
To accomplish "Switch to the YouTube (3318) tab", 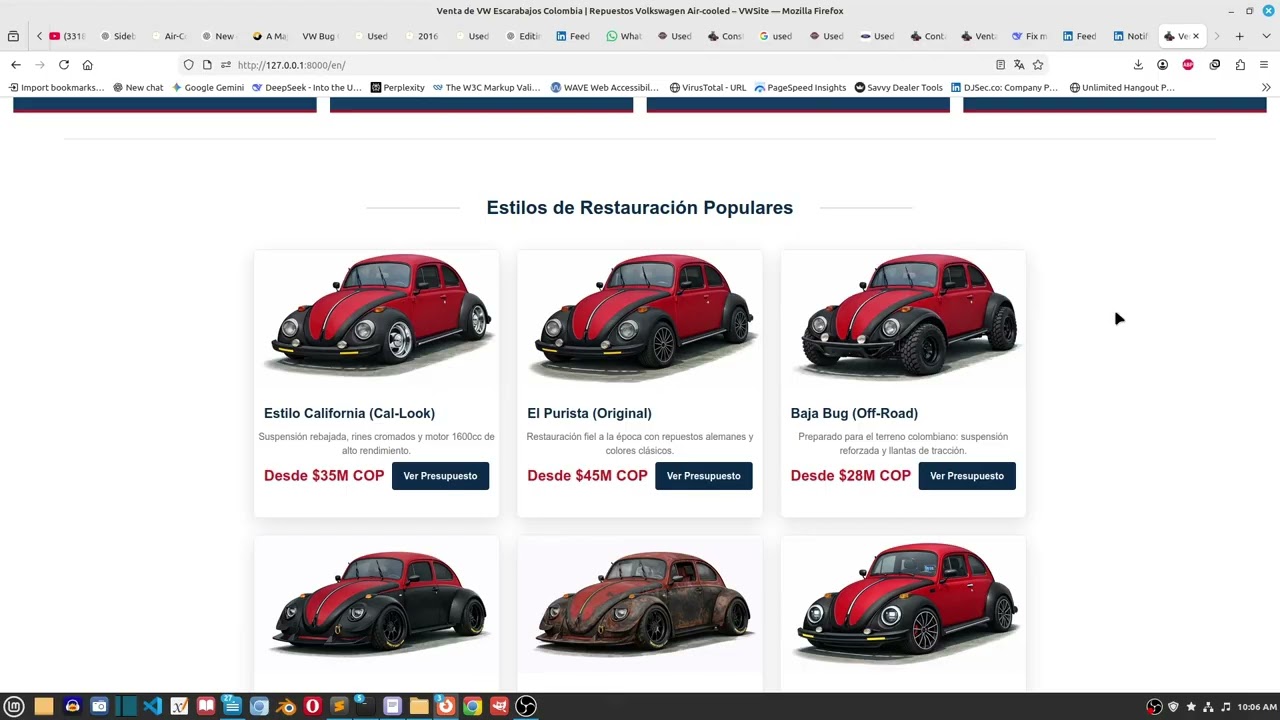I will pos(68,36).
